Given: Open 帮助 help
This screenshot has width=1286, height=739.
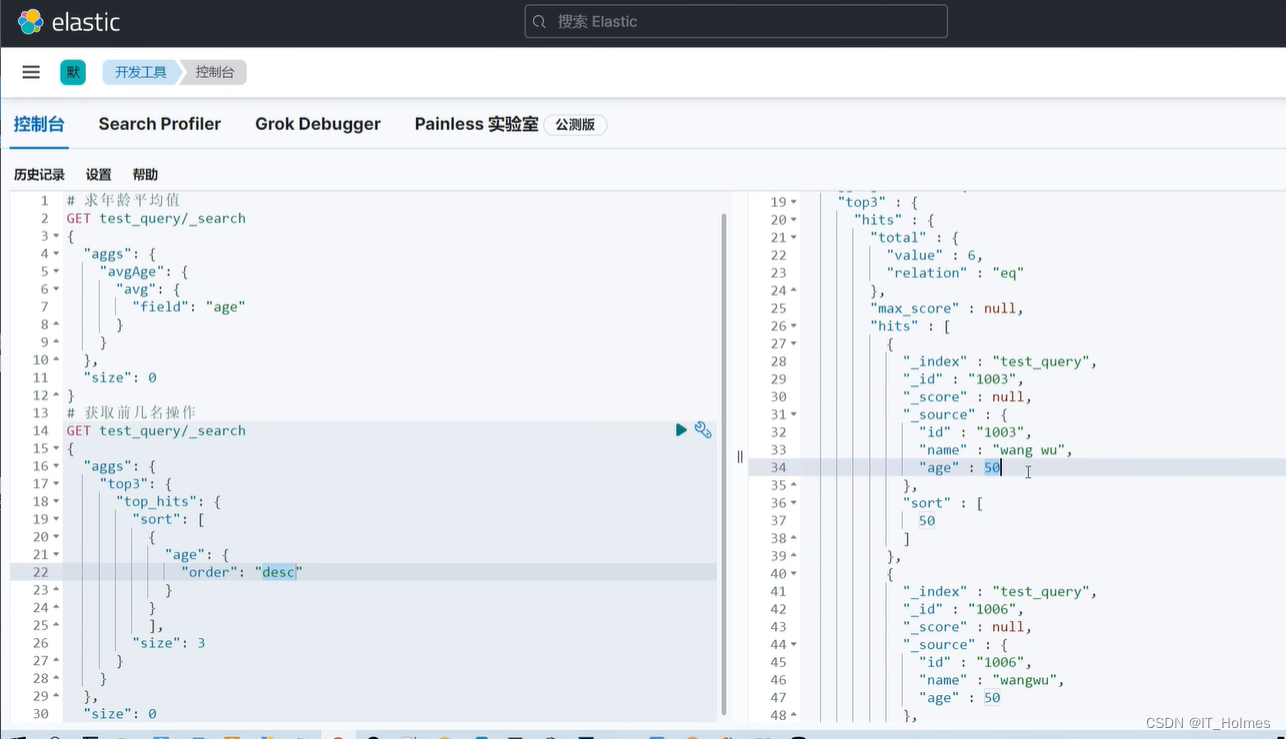Looking at the screenshot, I should point(145,175).
